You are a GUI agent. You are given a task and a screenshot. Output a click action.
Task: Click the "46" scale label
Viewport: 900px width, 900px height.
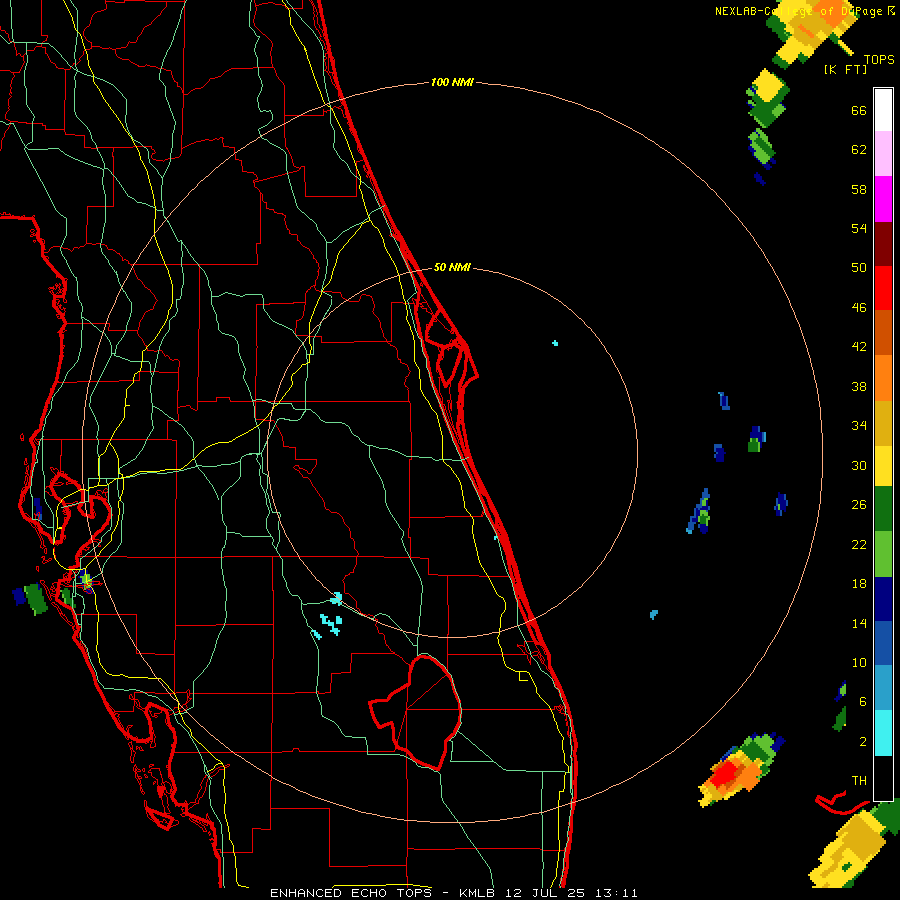pyautogui.click(x=859, y=308)
